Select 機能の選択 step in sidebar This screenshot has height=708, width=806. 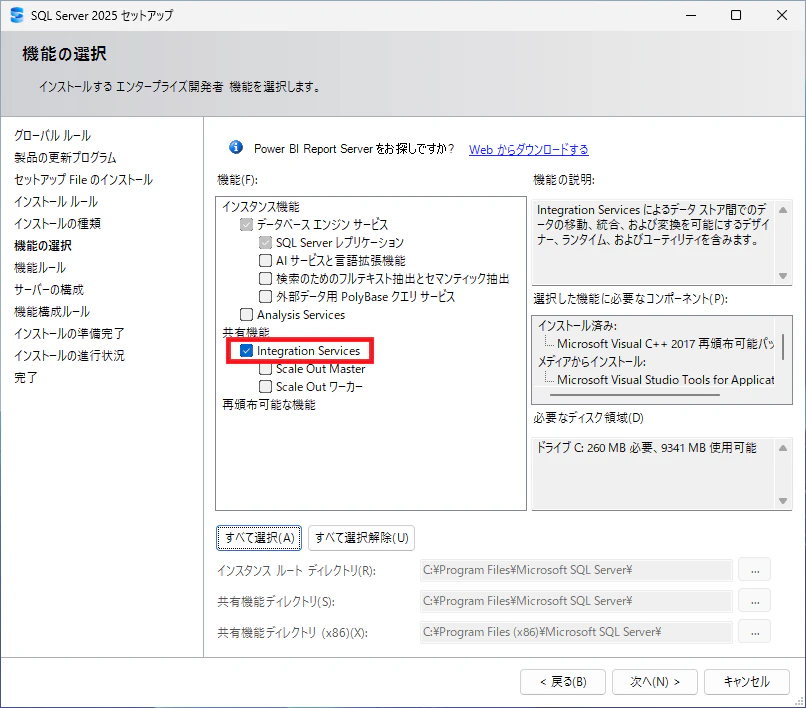pos(43,246)
